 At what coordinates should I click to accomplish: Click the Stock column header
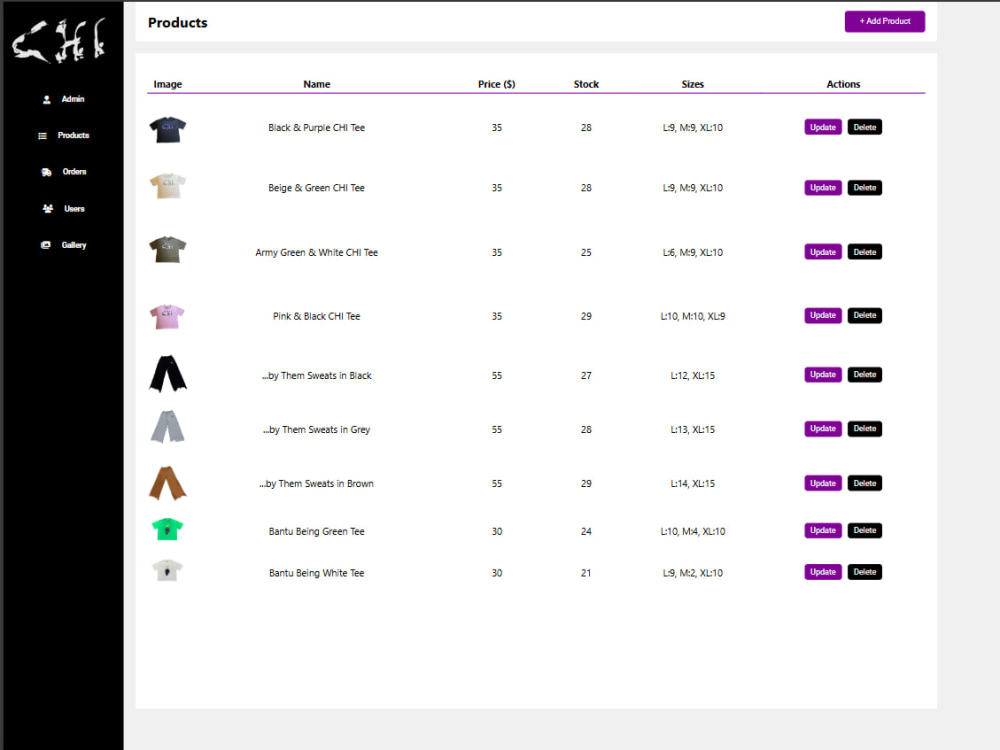(586, 84)
